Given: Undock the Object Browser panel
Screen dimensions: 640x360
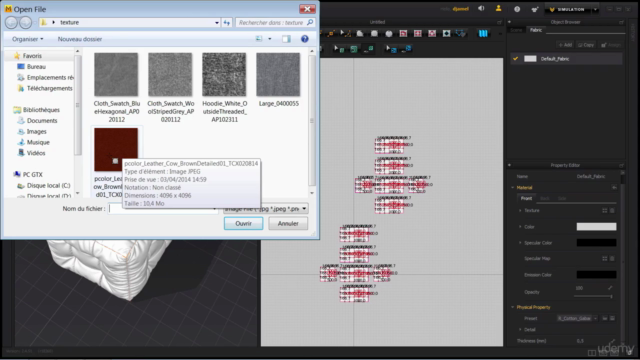Looking at the screenshot, I should [x=621, y=22].
